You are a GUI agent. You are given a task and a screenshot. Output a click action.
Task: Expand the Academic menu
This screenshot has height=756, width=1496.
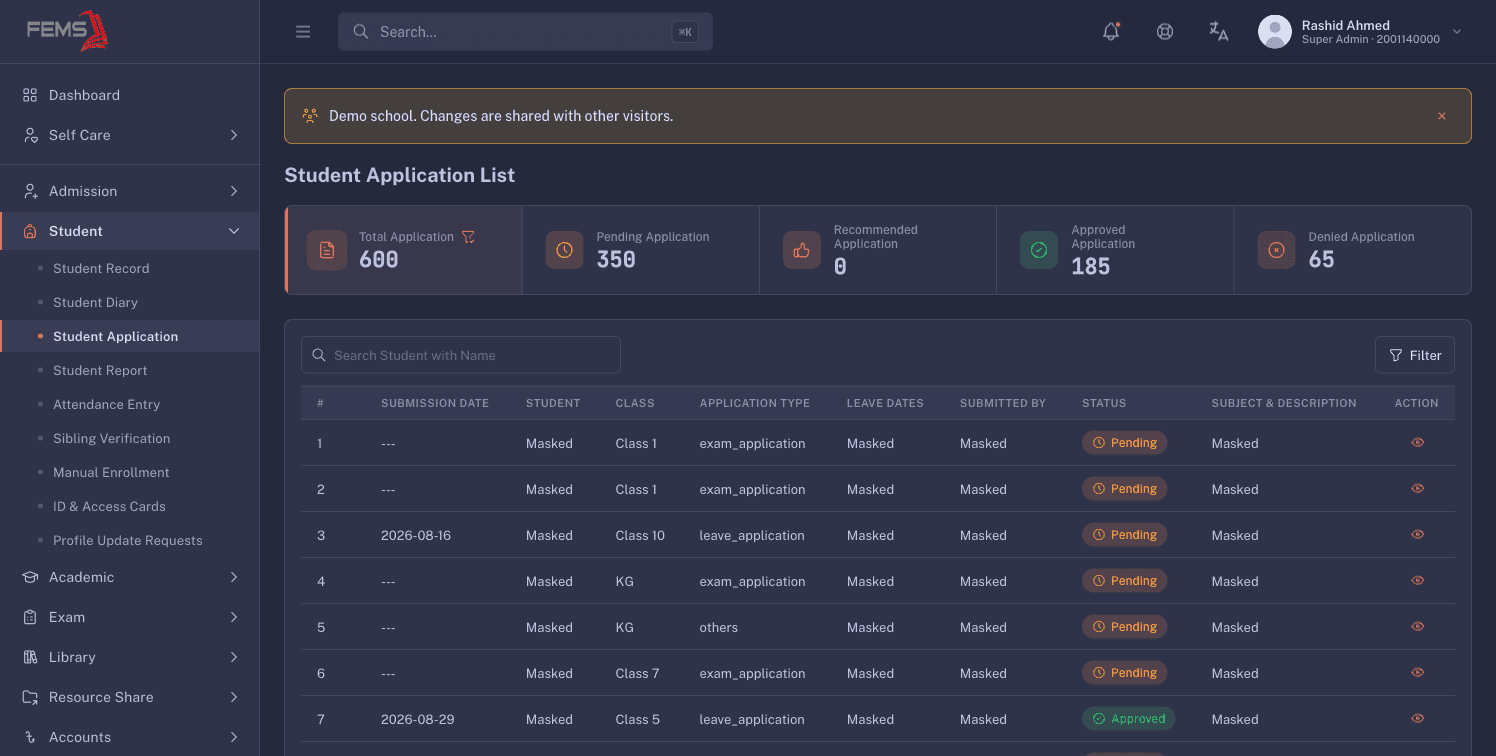coord(130,577)
